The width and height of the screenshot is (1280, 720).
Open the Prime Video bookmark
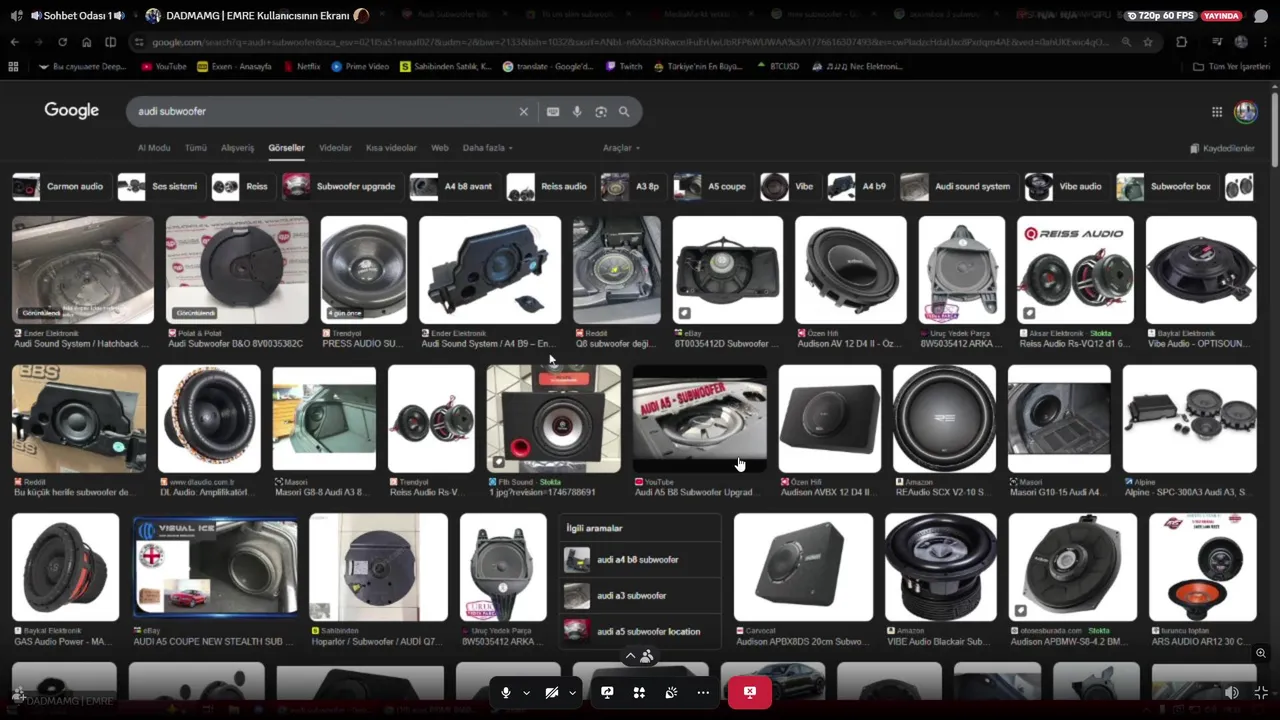[360, 66]
